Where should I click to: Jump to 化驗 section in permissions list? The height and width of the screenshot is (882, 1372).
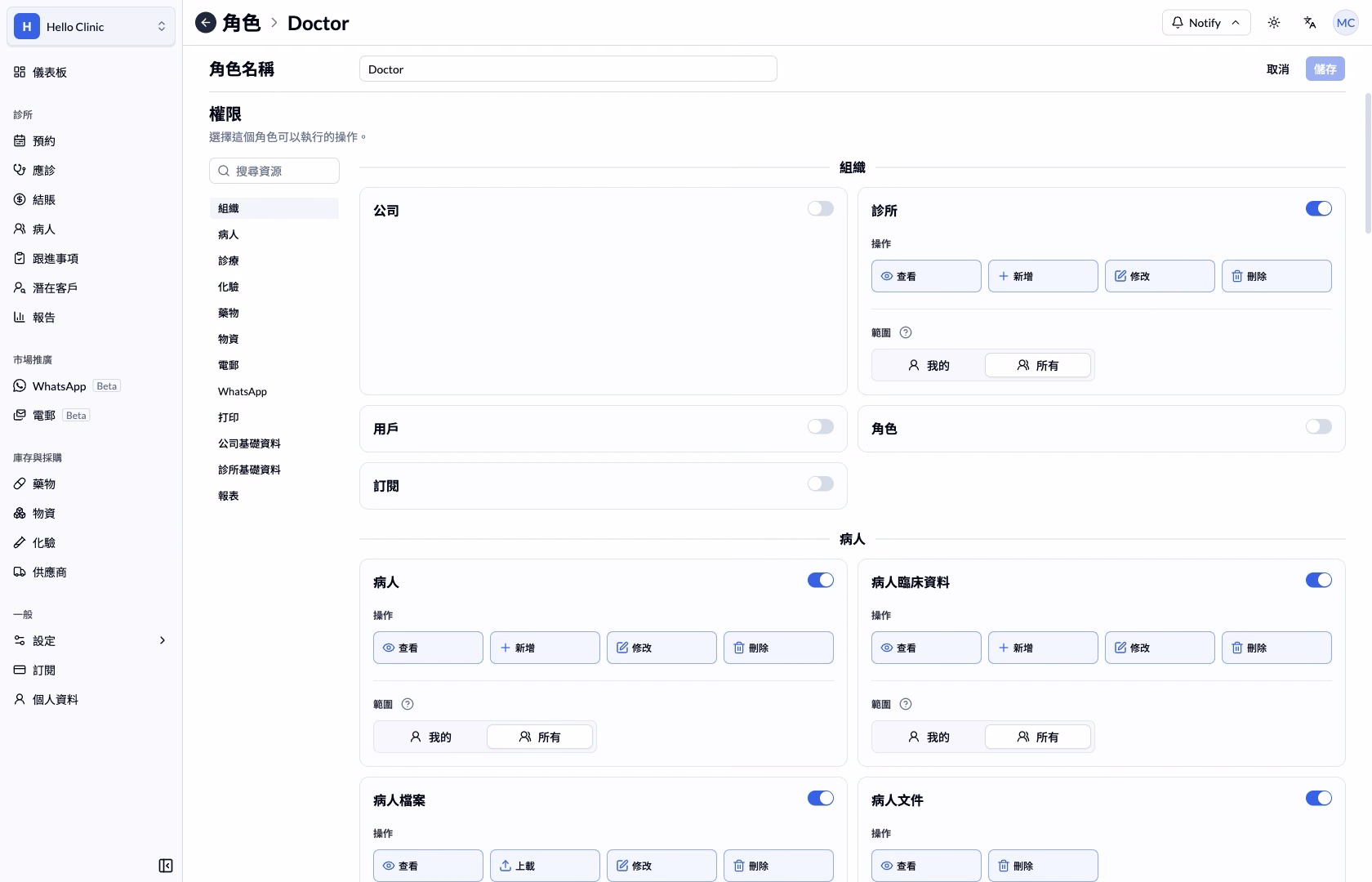coord(274,287)
